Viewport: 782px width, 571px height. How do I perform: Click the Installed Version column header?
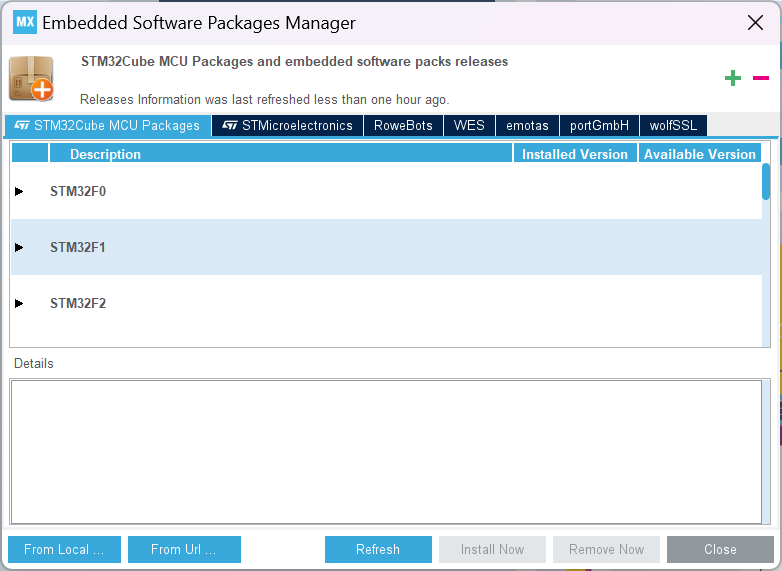pyautogui.click(x=575, y=154)
